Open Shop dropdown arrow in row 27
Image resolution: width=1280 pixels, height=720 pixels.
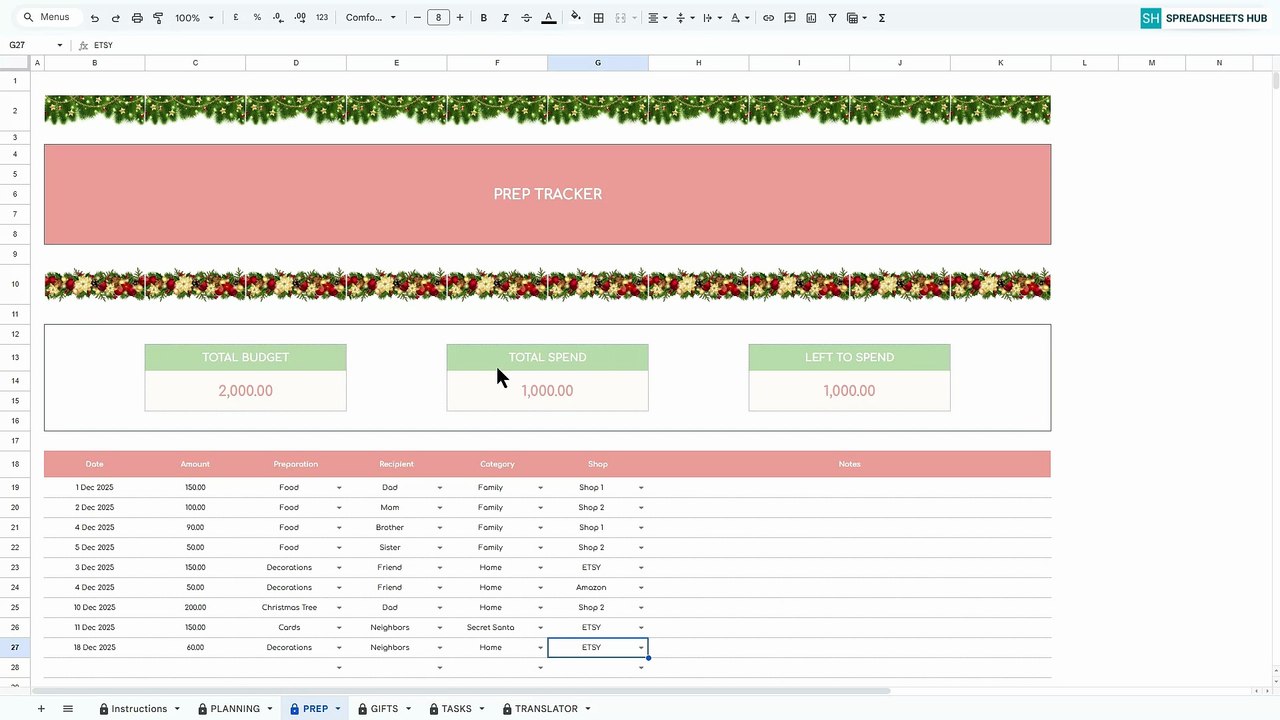point(641,648)
